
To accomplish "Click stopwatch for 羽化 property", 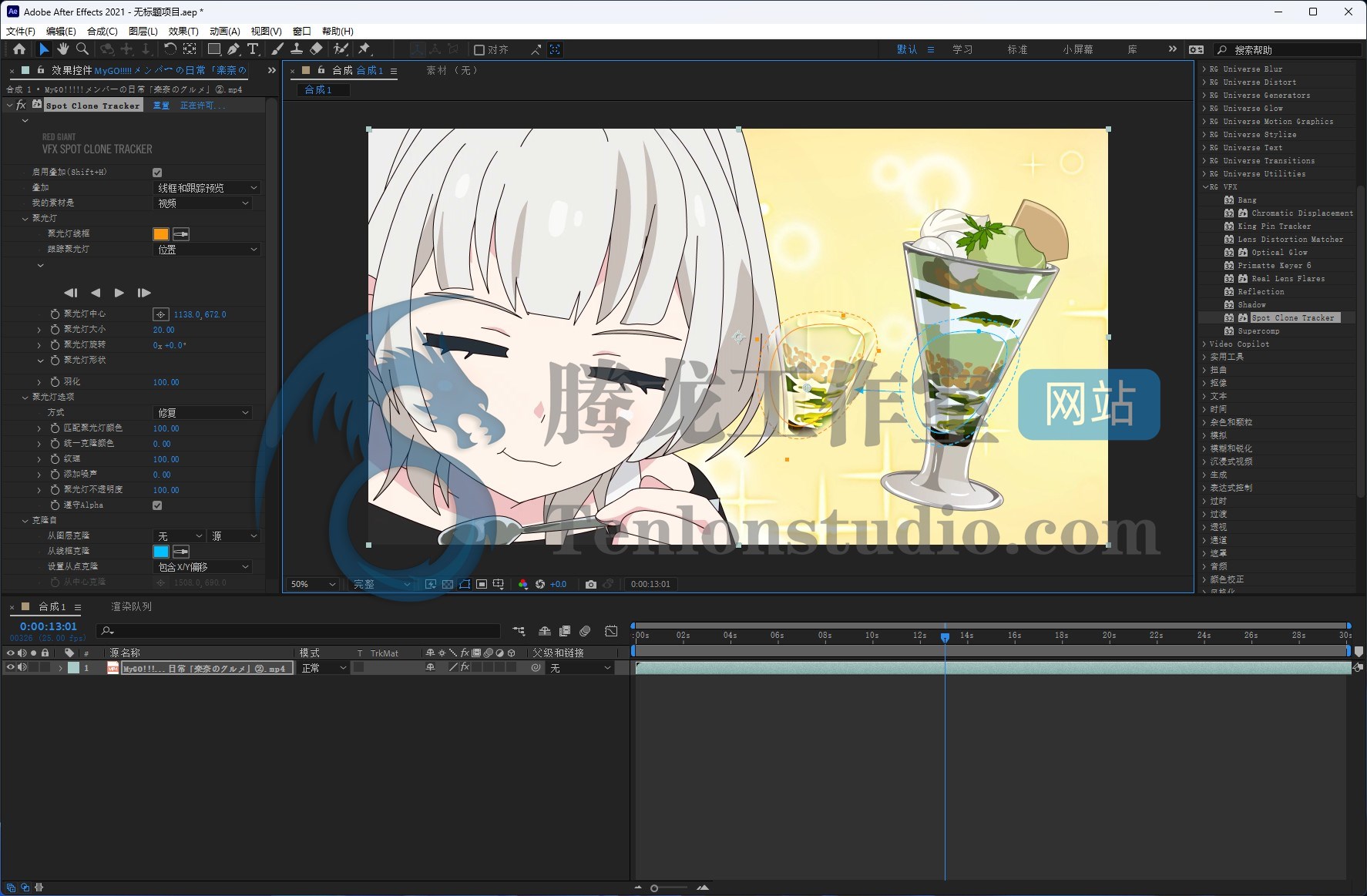I will (55, 382).
